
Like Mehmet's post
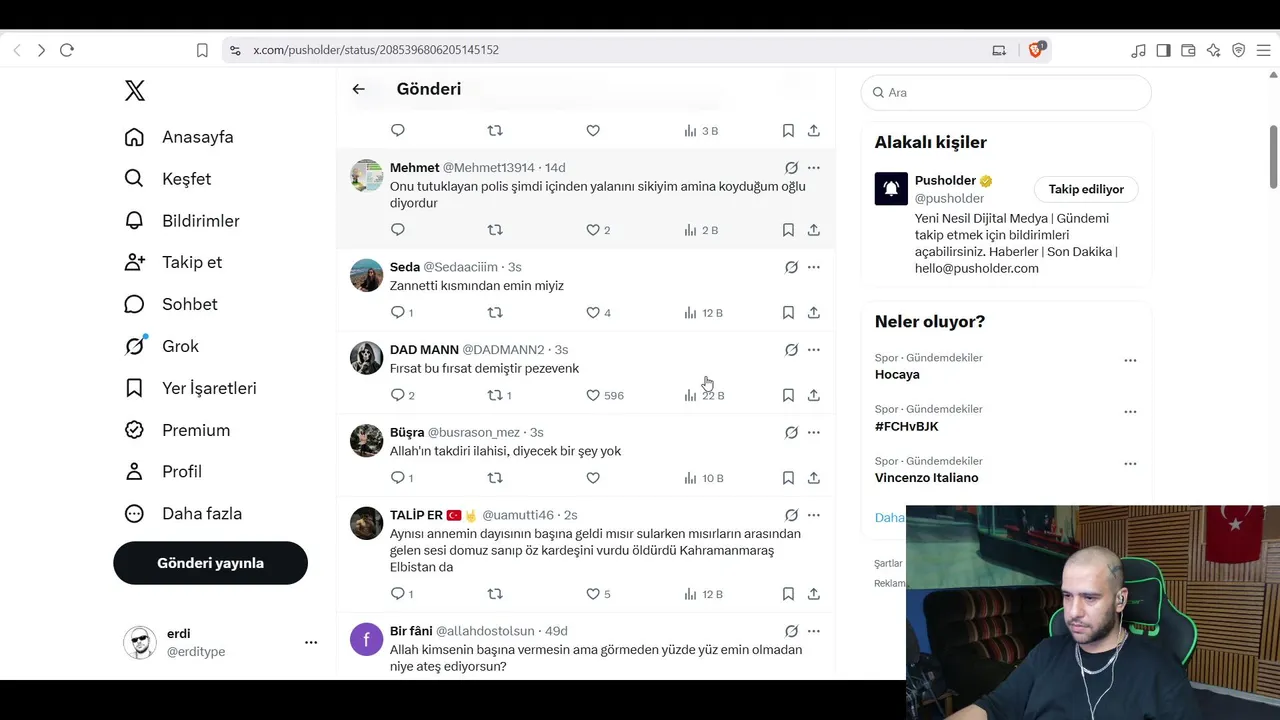point(593,230)
